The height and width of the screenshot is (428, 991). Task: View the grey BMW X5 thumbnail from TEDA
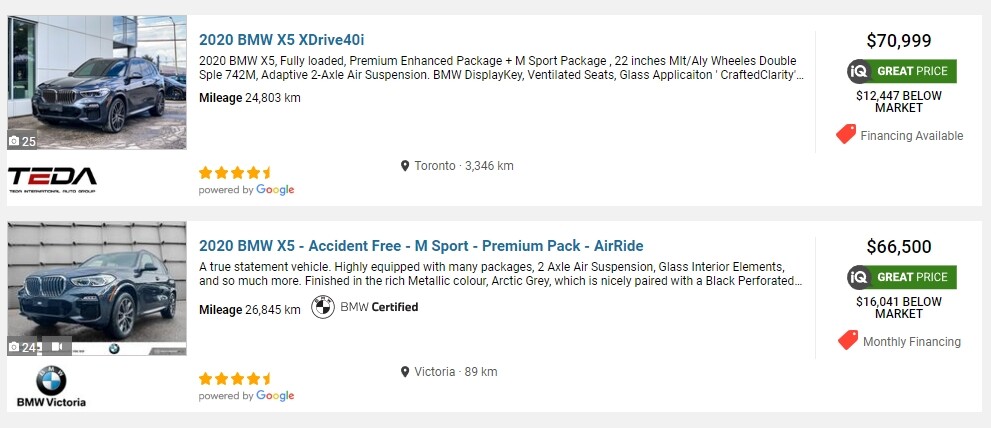coord(97,80)
